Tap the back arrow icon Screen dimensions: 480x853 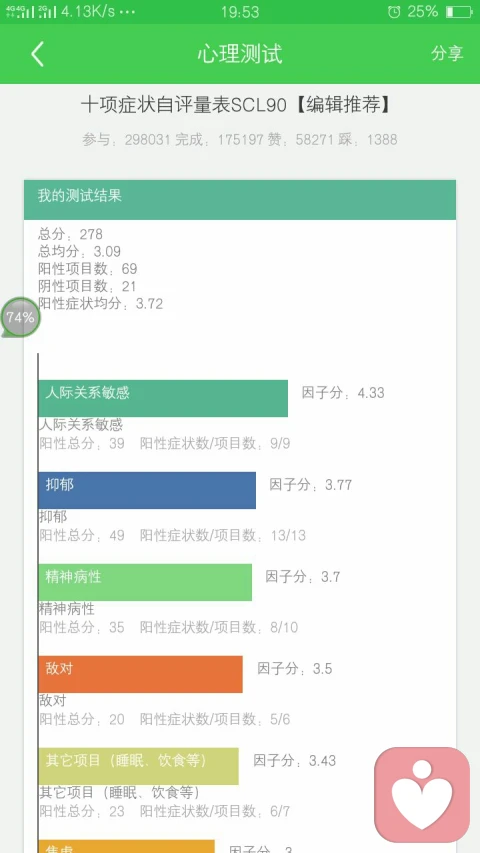37,54
